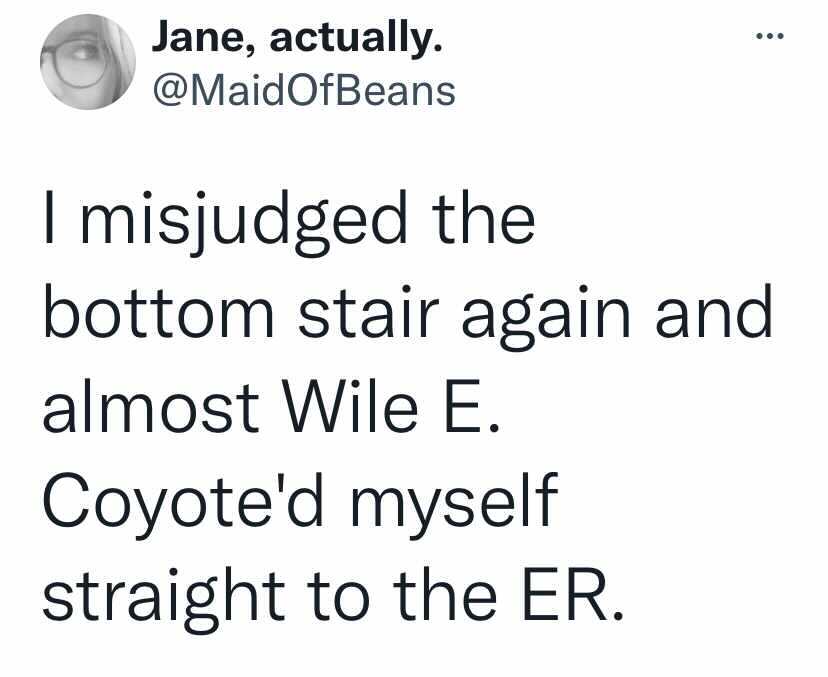Click the name "Jane," in the header

coord(205,37)
